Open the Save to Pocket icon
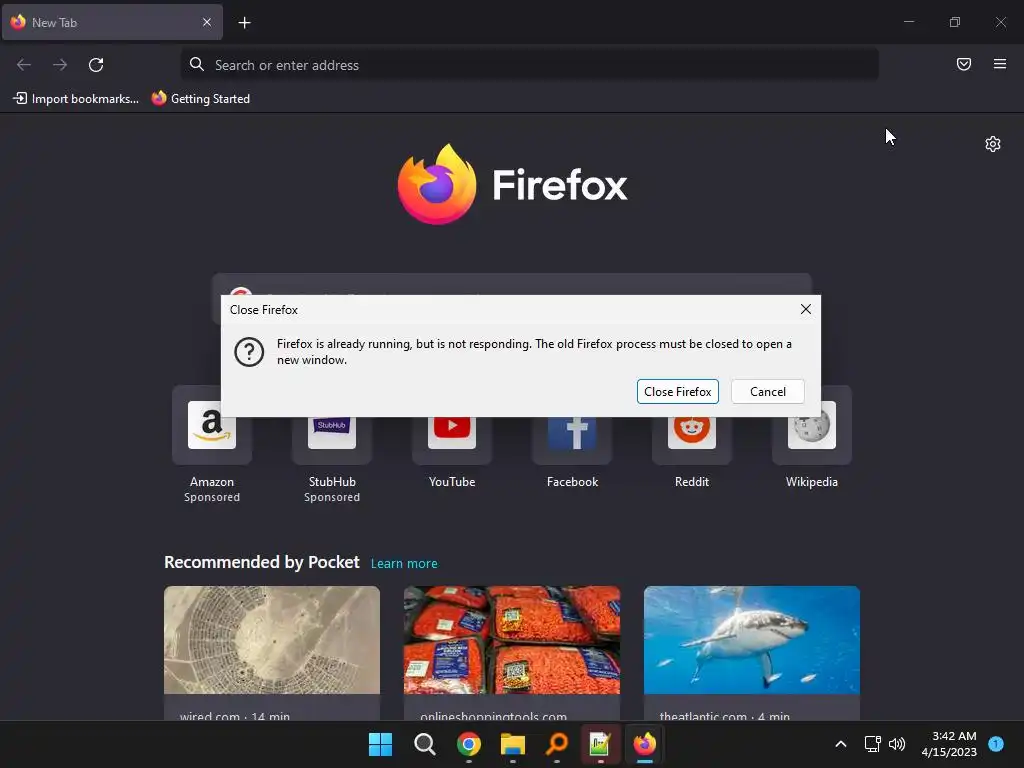The image size is (1024, 768). click(x=963, y=64)
